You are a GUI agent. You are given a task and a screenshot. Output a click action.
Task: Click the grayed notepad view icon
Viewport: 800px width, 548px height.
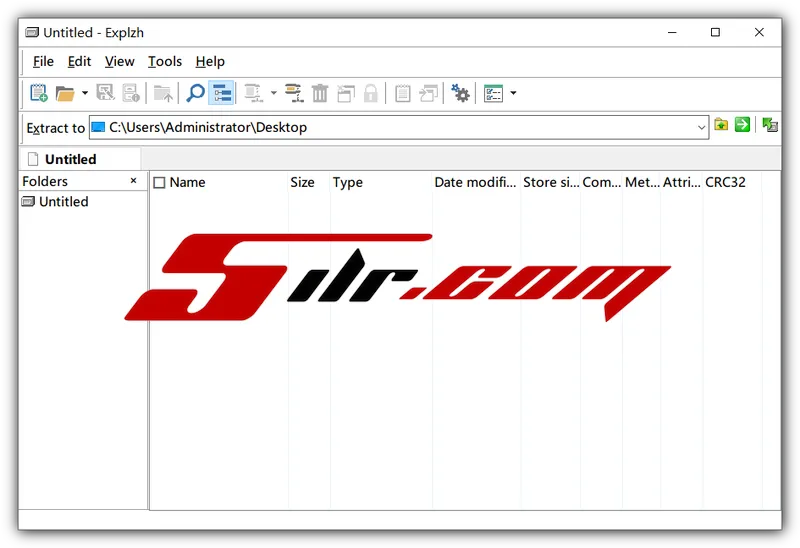(x=403, y=93)
